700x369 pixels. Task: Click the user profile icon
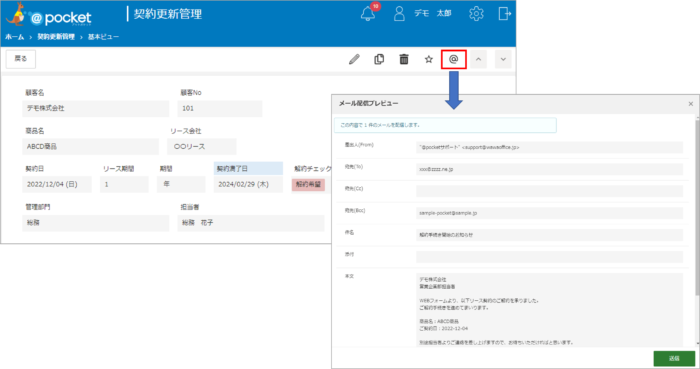[x=399, y=14]
